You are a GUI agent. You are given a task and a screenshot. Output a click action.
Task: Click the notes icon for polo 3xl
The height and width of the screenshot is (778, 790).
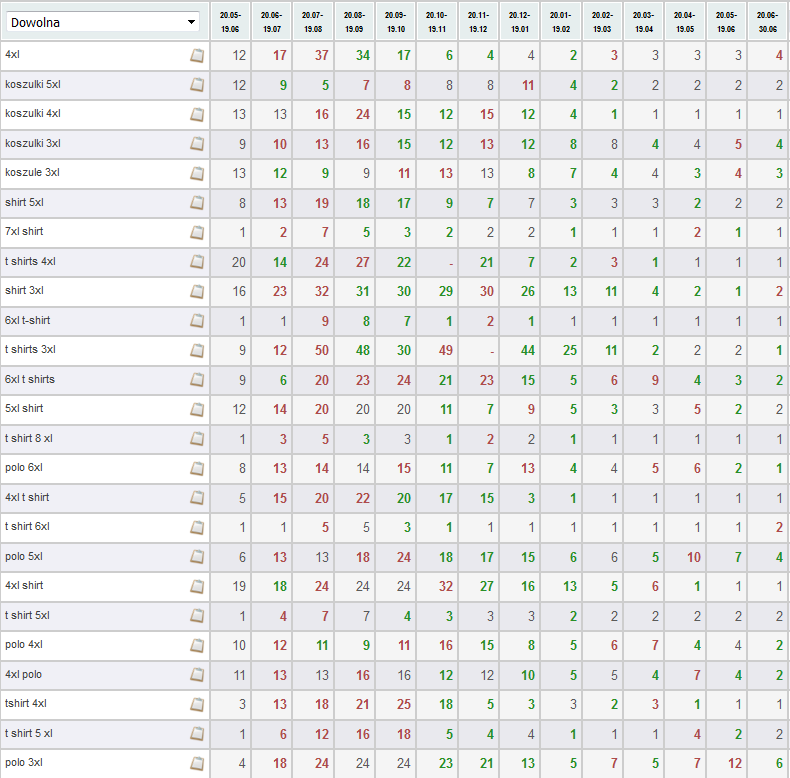(197, 763)
